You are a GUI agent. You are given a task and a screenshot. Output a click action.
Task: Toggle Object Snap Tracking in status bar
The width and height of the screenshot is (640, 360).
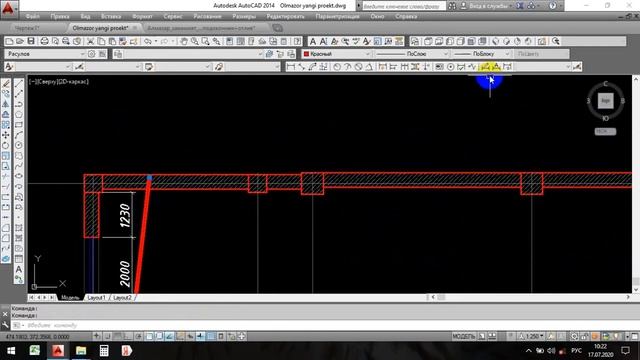[x=170, y=336]
